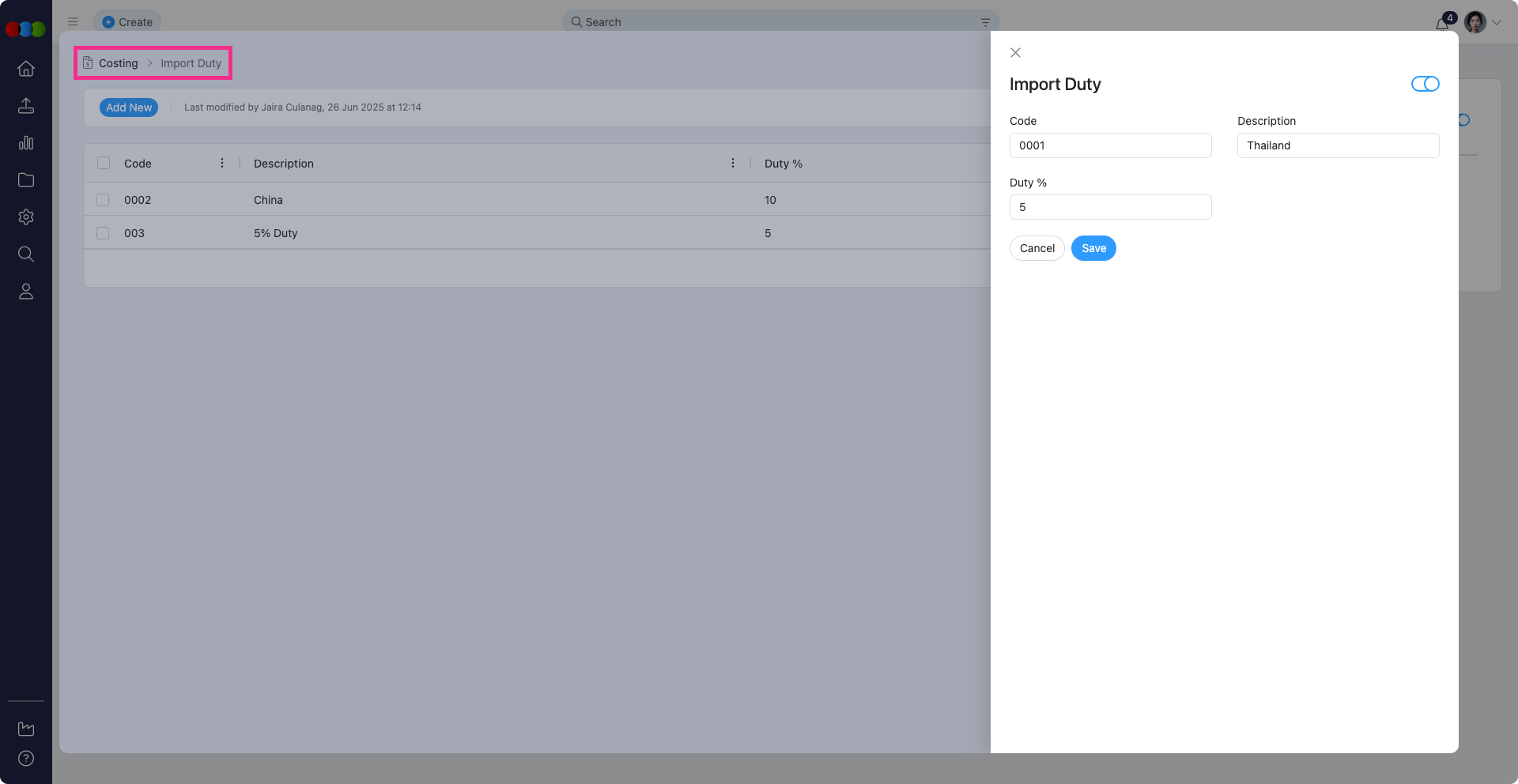Toggle the hamburger menu in top bar
The image size is (1518, 784).
click(x=73, y=22)
